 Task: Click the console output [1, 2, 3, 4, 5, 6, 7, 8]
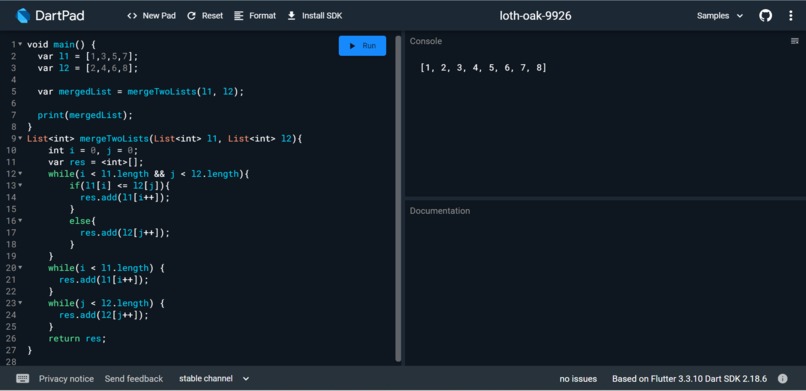(483, 68)
